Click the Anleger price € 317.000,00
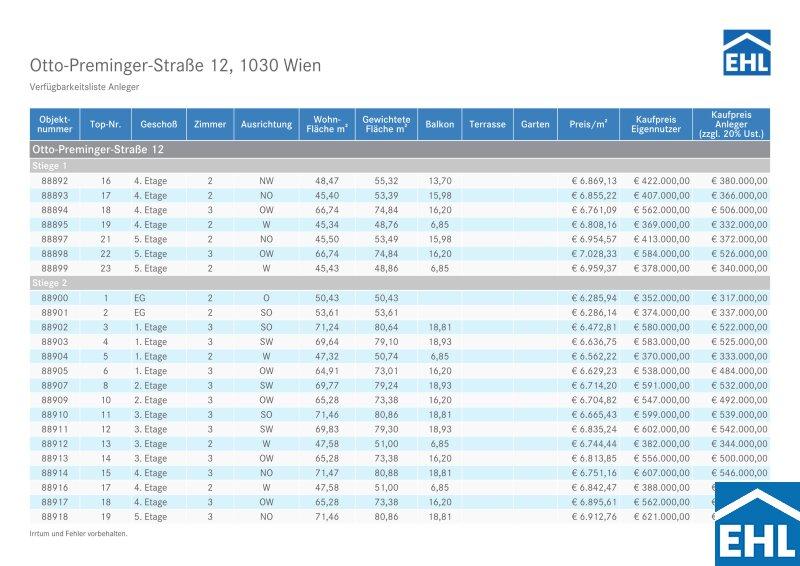The image size is (800, 566). [x=739, y=298]
